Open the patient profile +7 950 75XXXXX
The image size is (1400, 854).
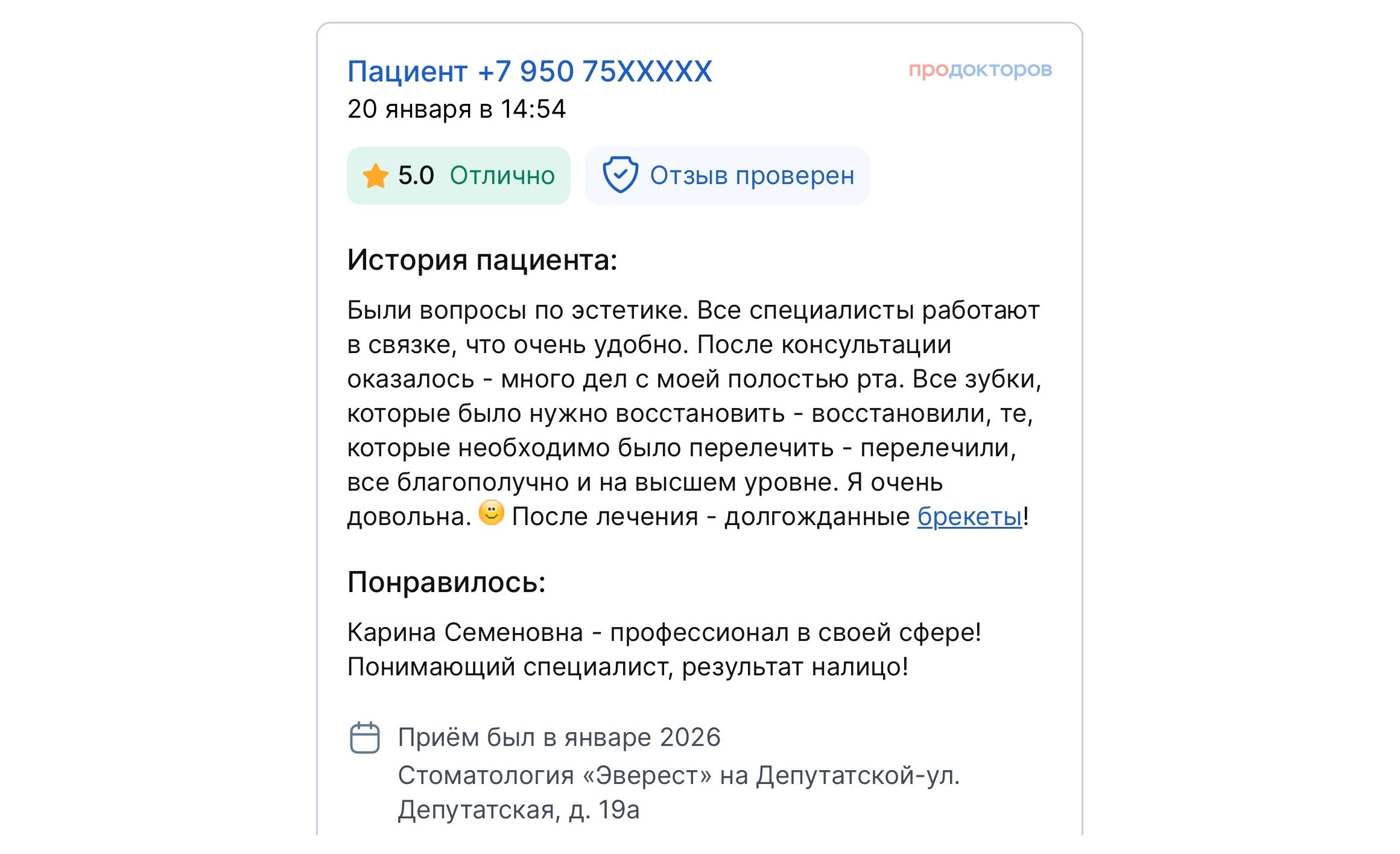pyautogui.click(x=530, y=71)
